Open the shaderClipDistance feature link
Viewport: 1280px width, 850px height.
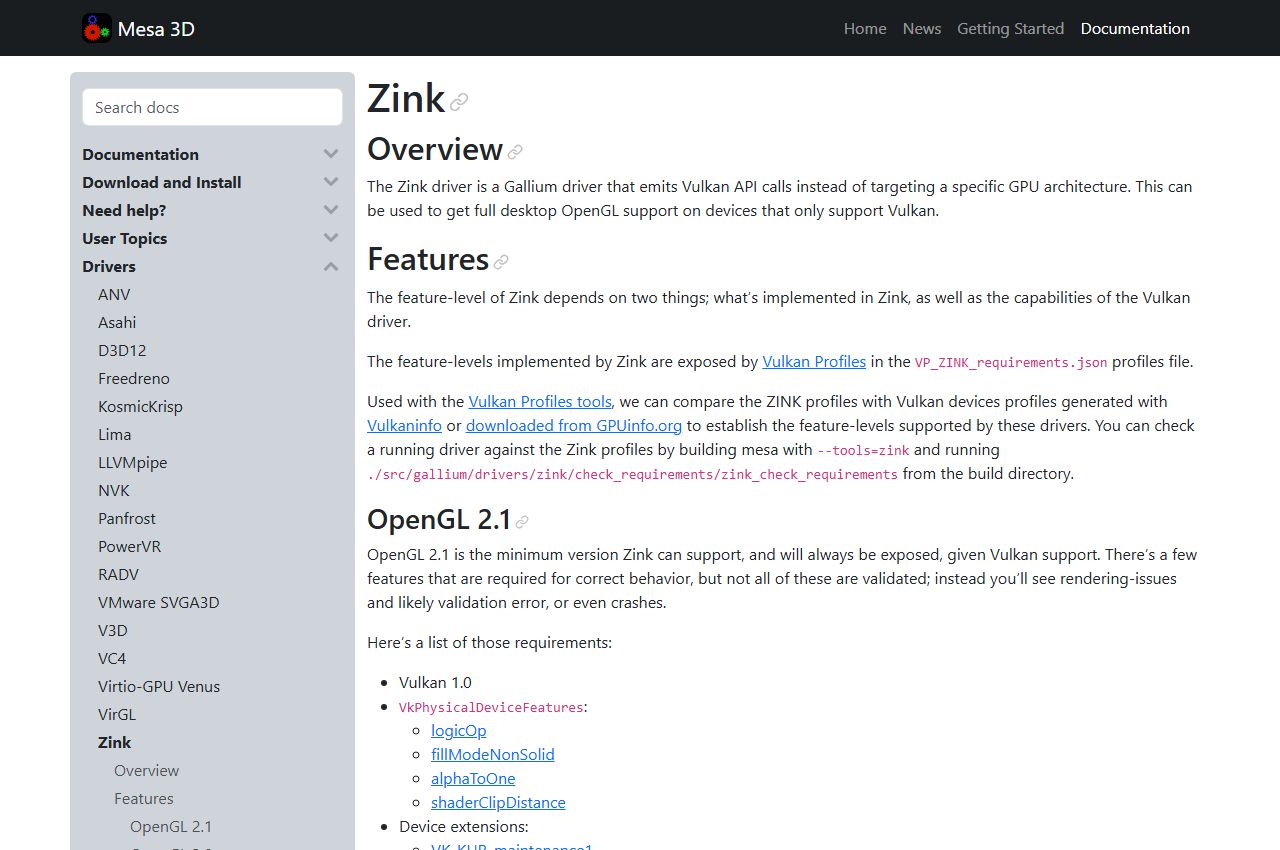(498, 802)
